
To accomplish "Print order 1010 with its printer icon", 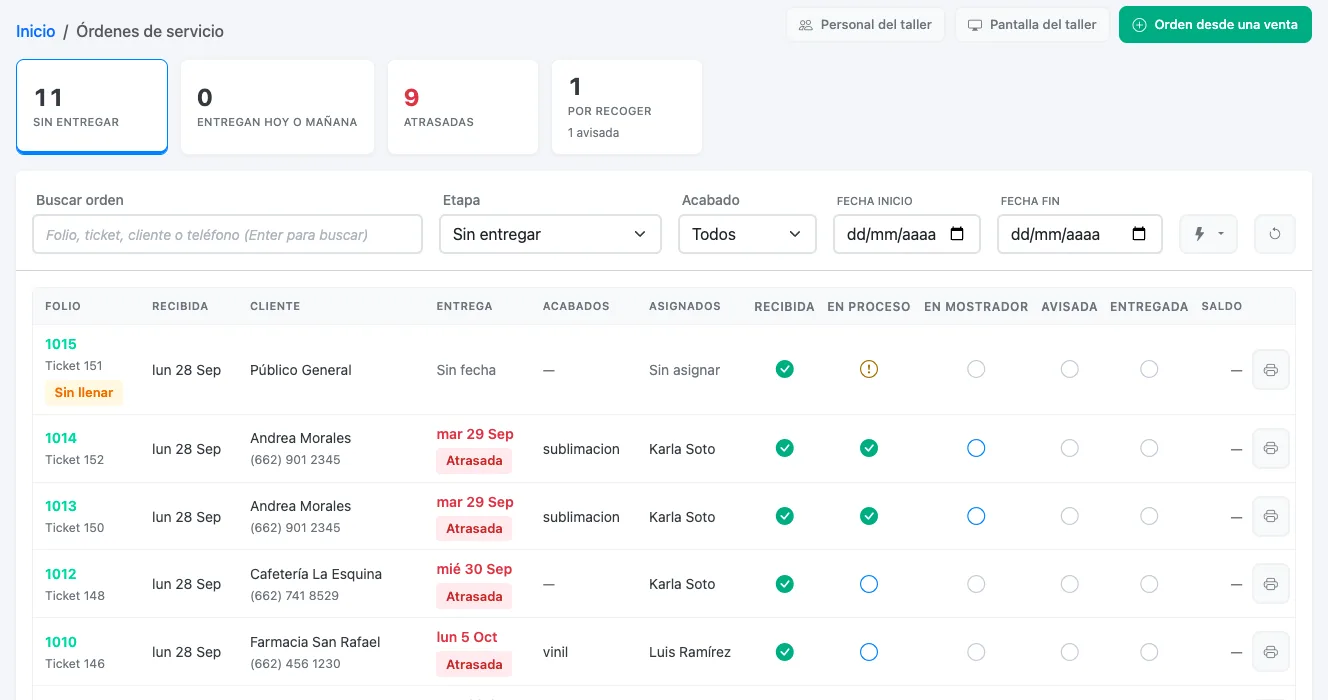I will [x=1271, y=652].
